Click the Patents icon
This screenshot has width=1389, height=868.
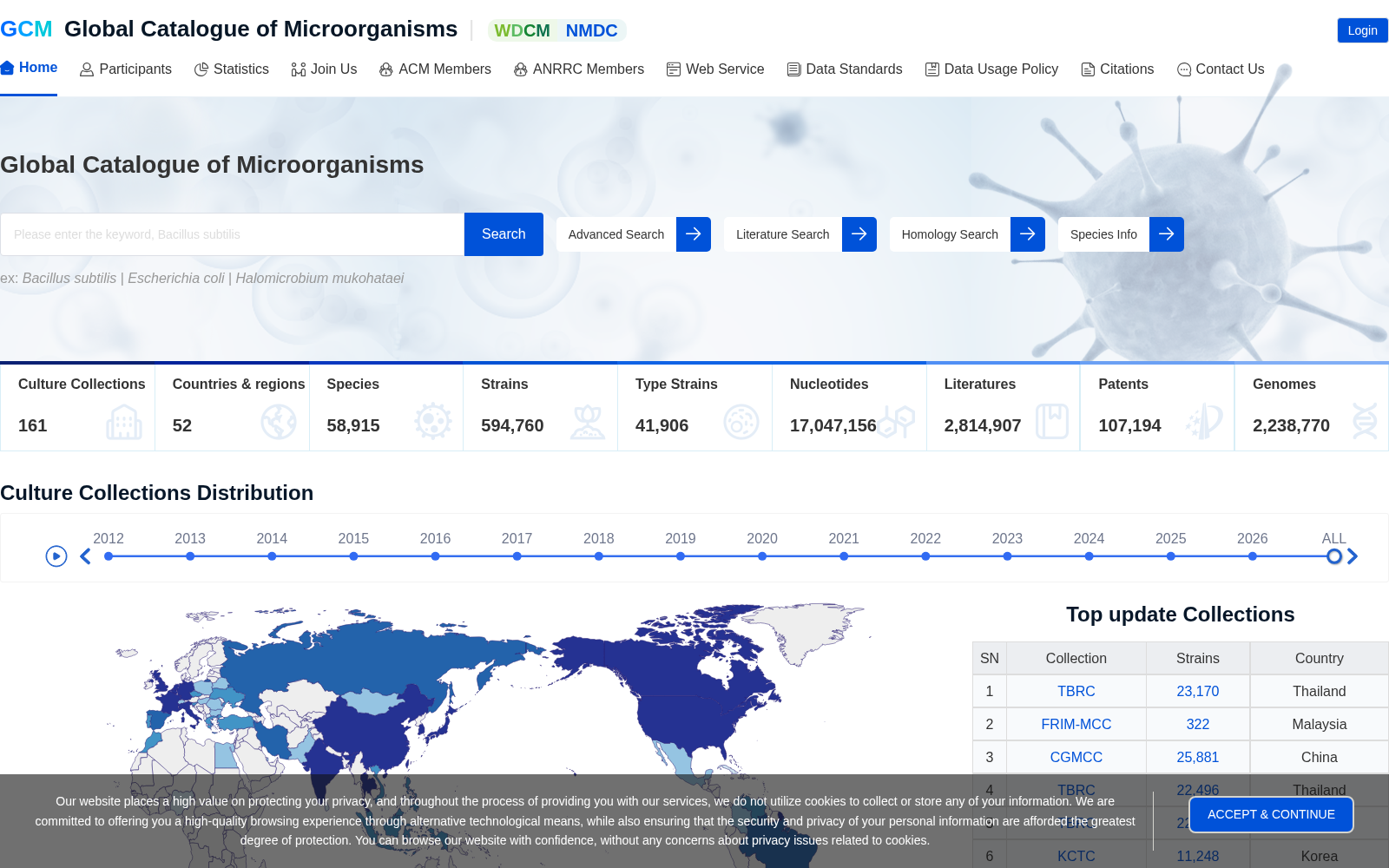1205,422
